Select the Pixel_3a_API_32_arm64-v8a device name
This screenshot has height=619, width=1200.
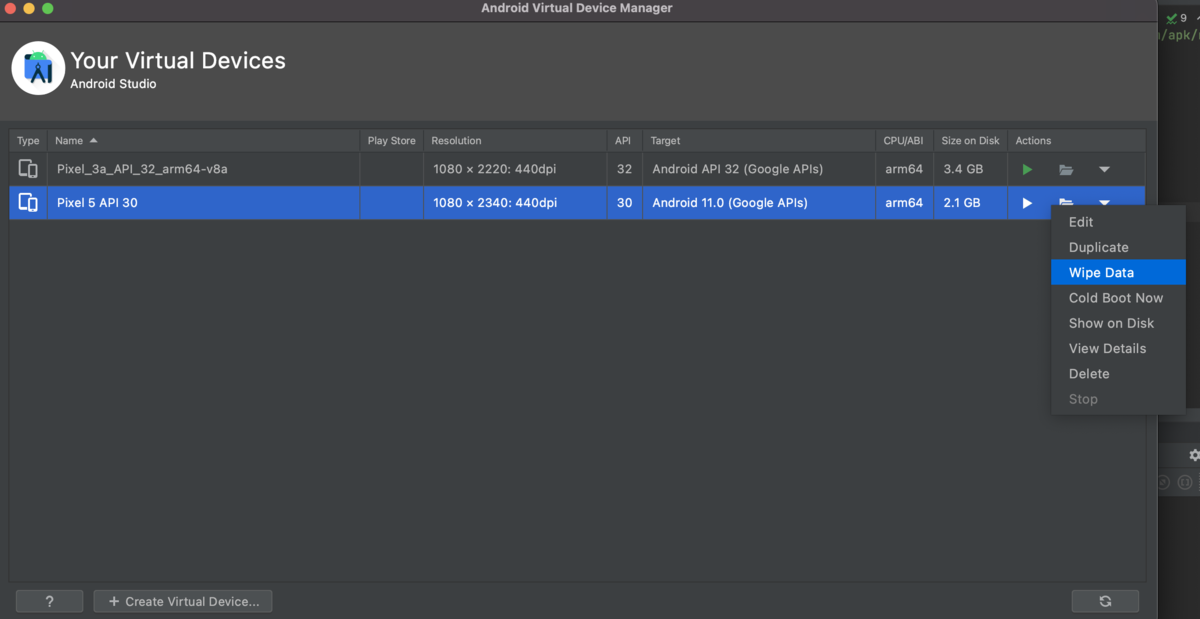142,169
